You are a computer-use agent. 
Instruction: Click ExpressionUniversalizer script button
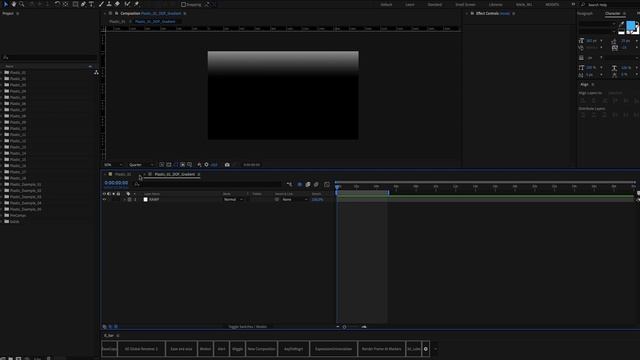pyautogui.click(x=333, y=349)
